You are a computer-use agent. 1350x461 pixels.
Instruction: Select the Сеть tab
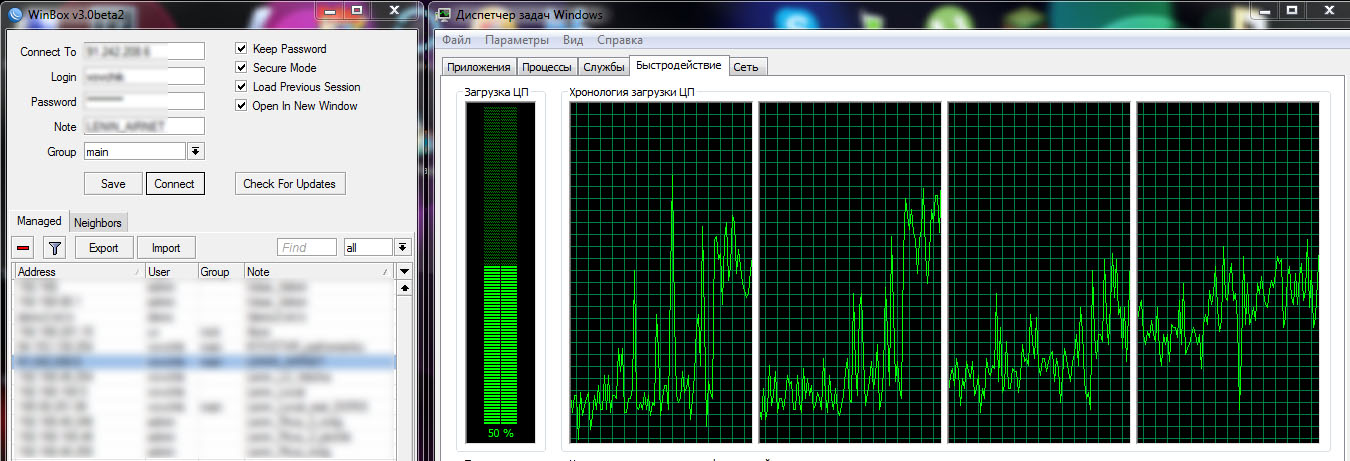746,67
